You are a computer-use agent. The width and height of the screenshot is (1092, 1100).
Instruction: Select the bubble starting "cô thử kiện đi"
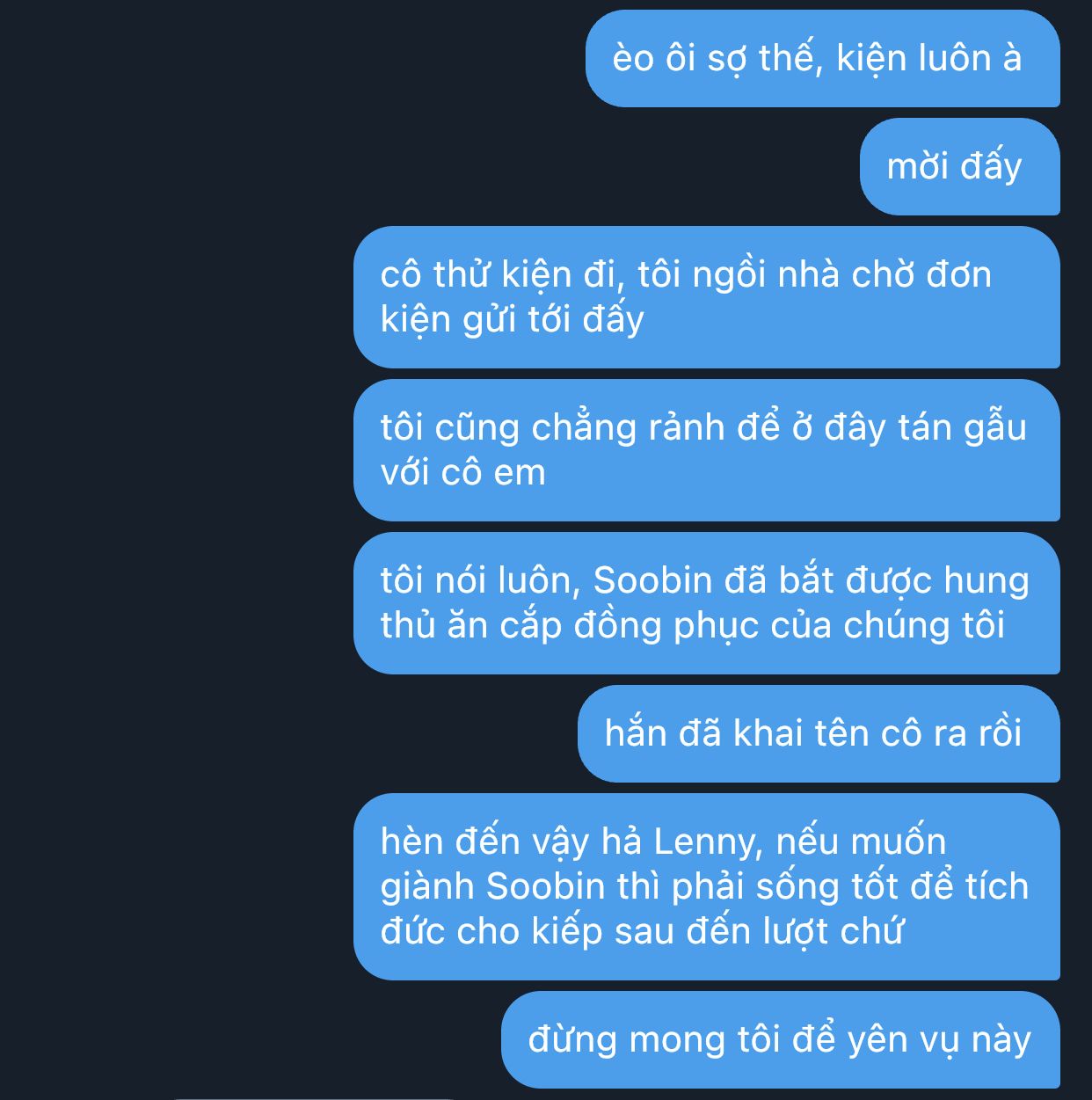point(707,297)
